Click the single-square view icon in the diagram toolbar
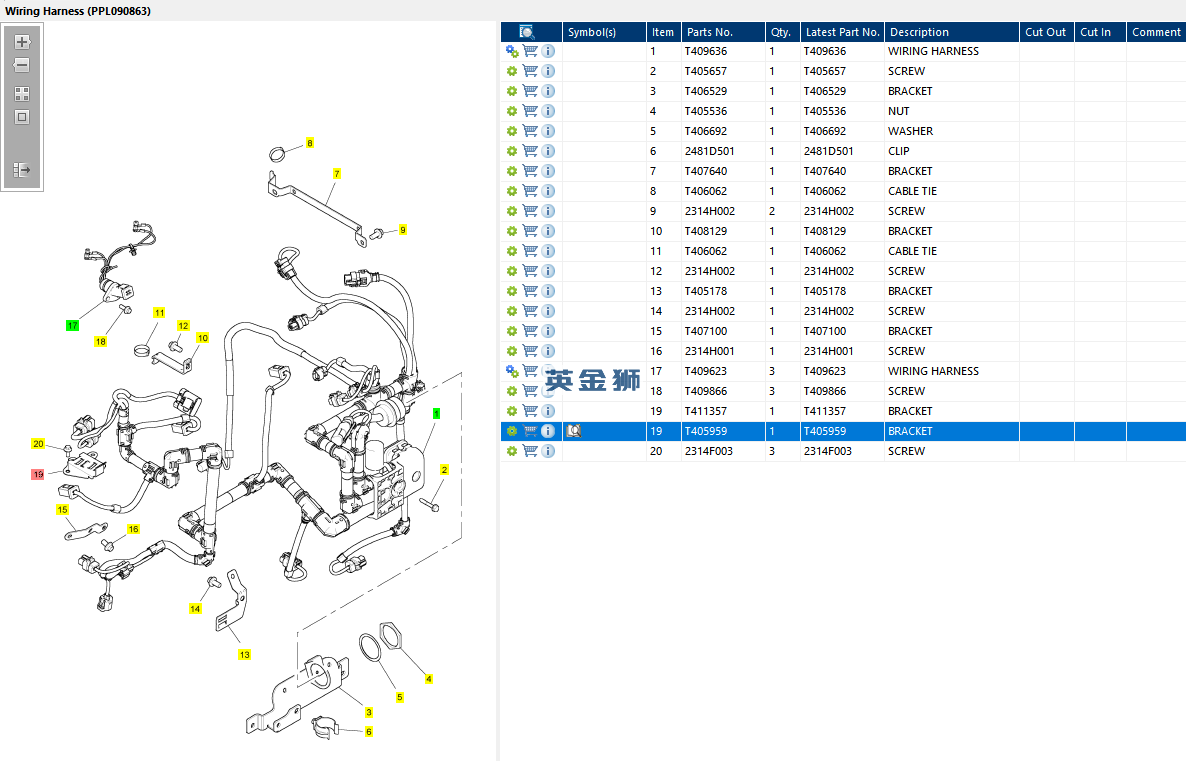Viewport: 1186px width, 761px height. point(22,117)
